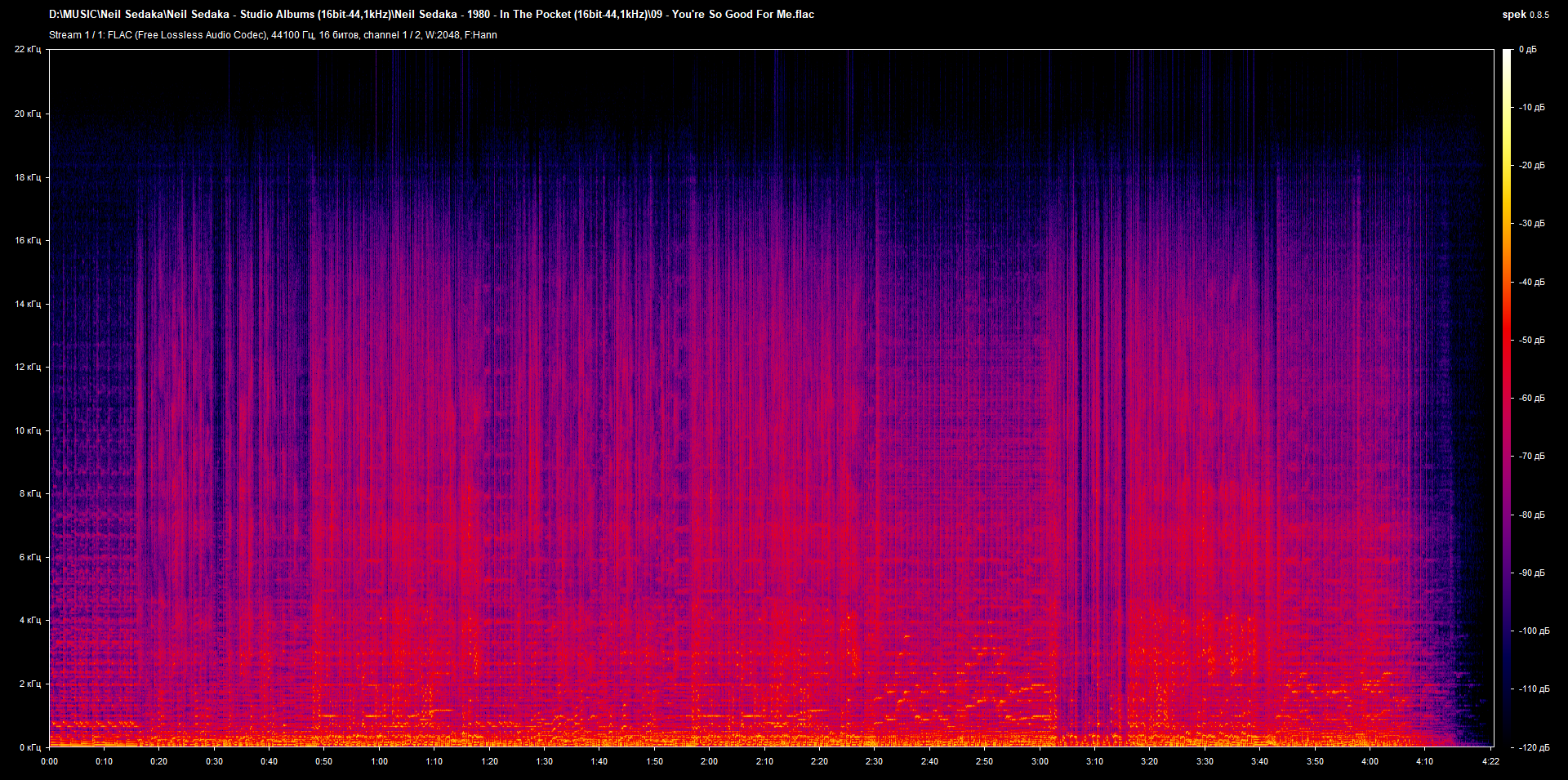The image size is (1568, 780).
Task: Pick the 1:20 time axis label
Action: (489, 761)
